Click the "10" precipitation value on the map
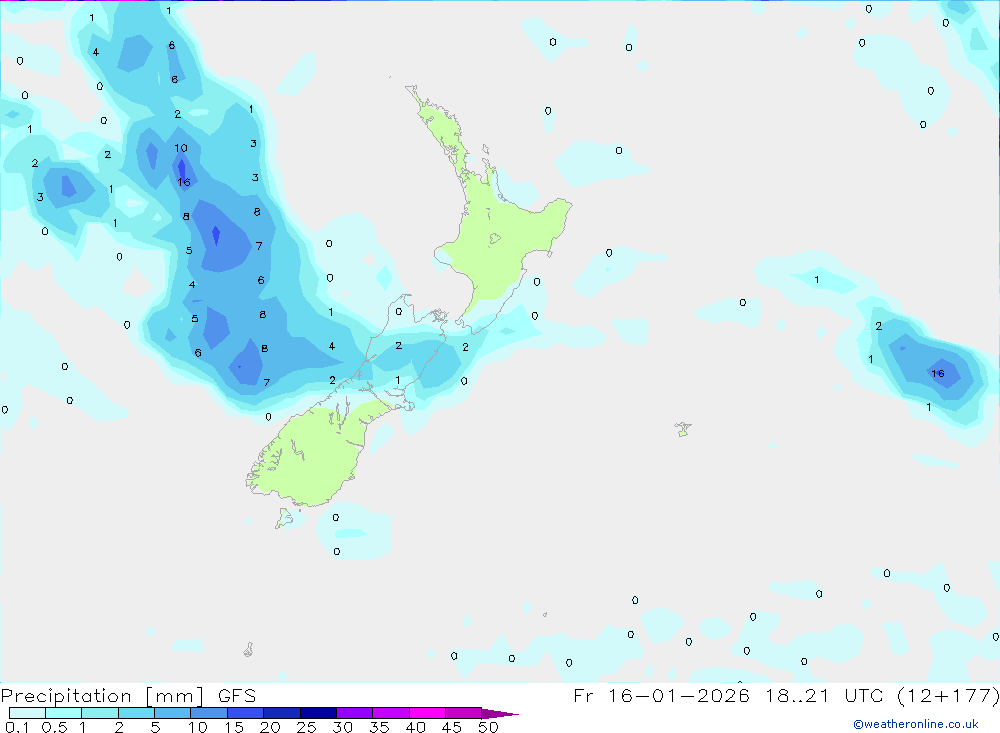Screen dimensions: 1000x733 (x=181, y=148)
